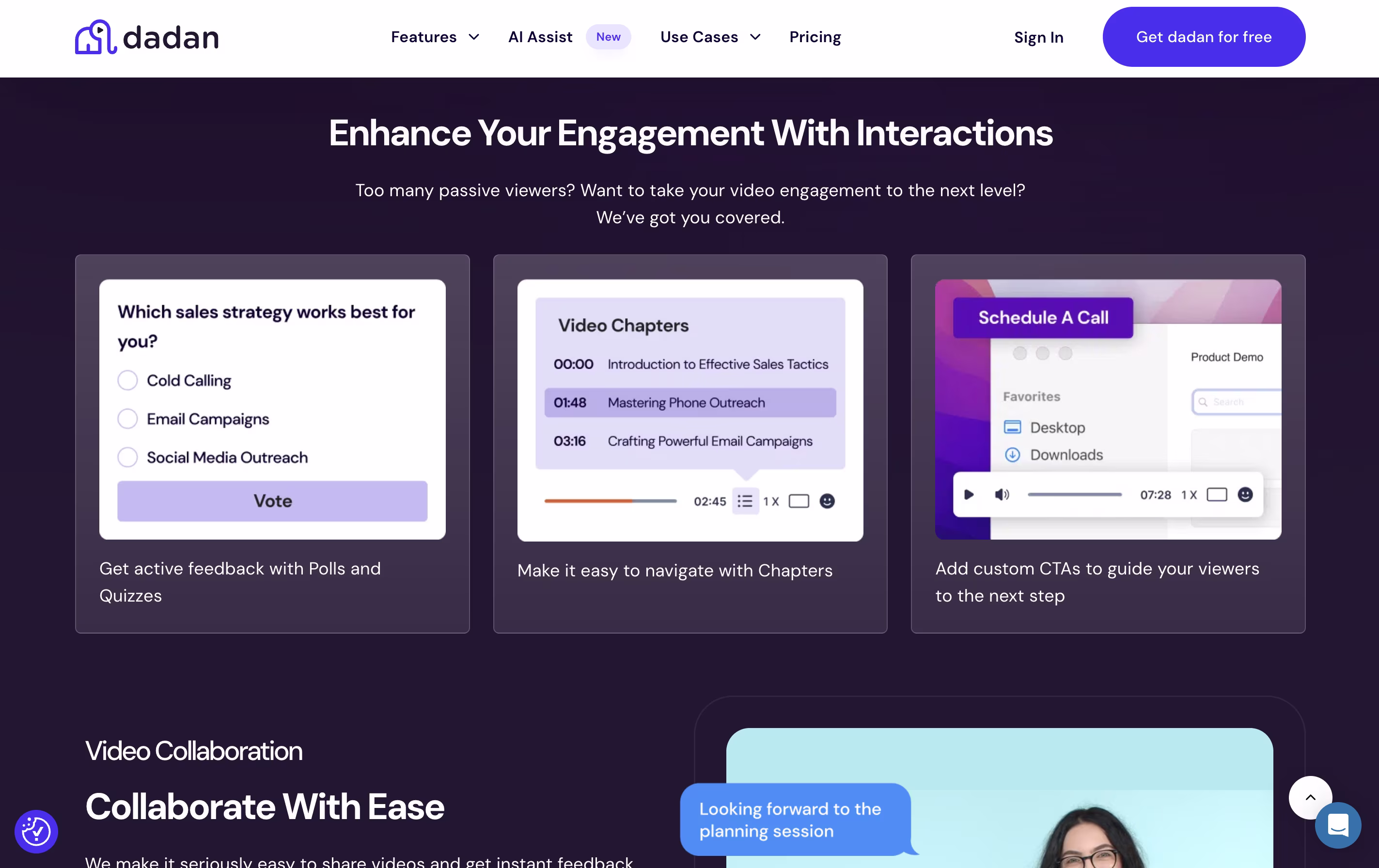
Task: Select the Social Media Outreach radio option
Action: (128, 457)
